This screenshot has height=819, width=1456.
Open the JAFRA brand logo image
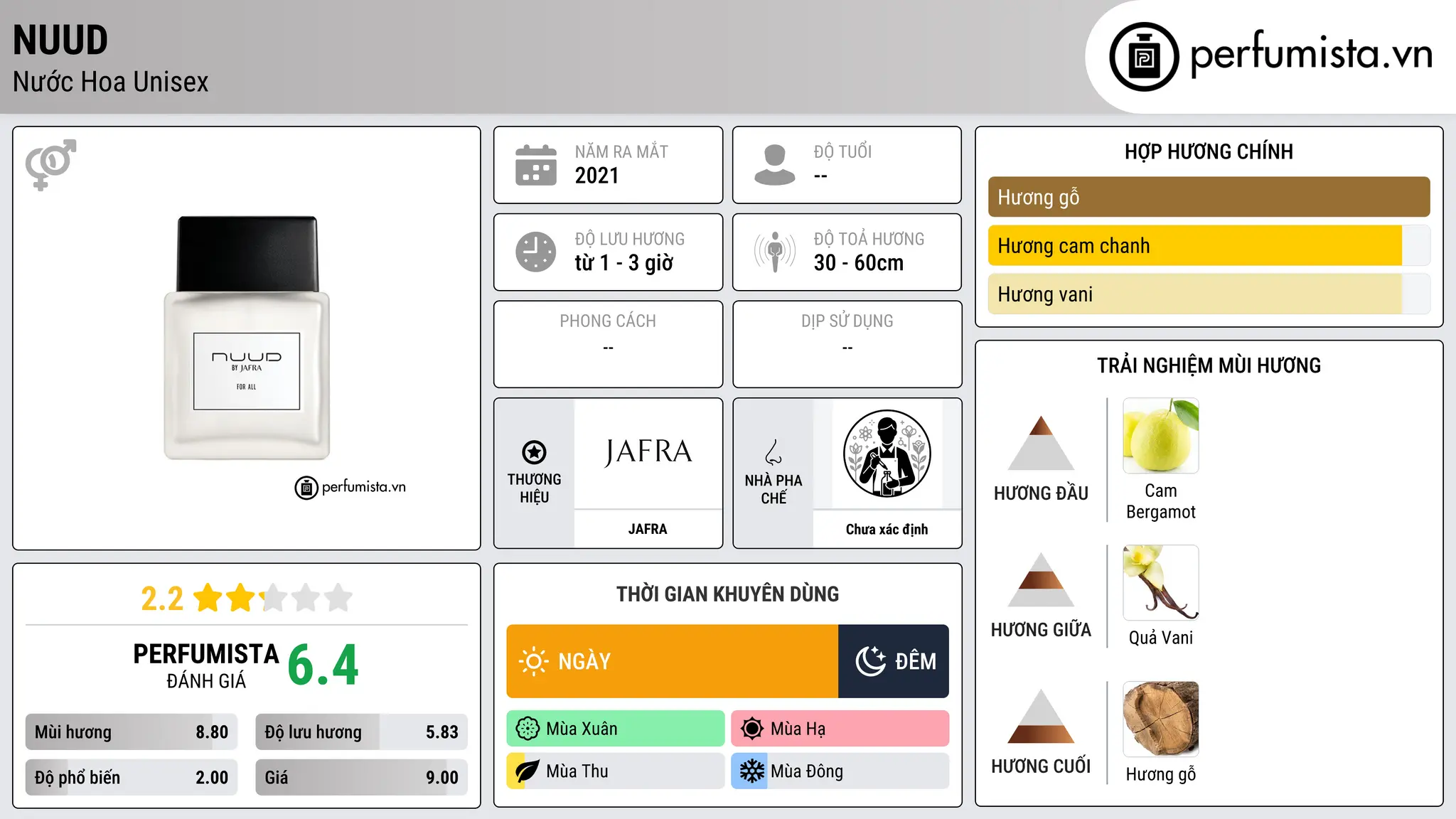coord(648,453)
